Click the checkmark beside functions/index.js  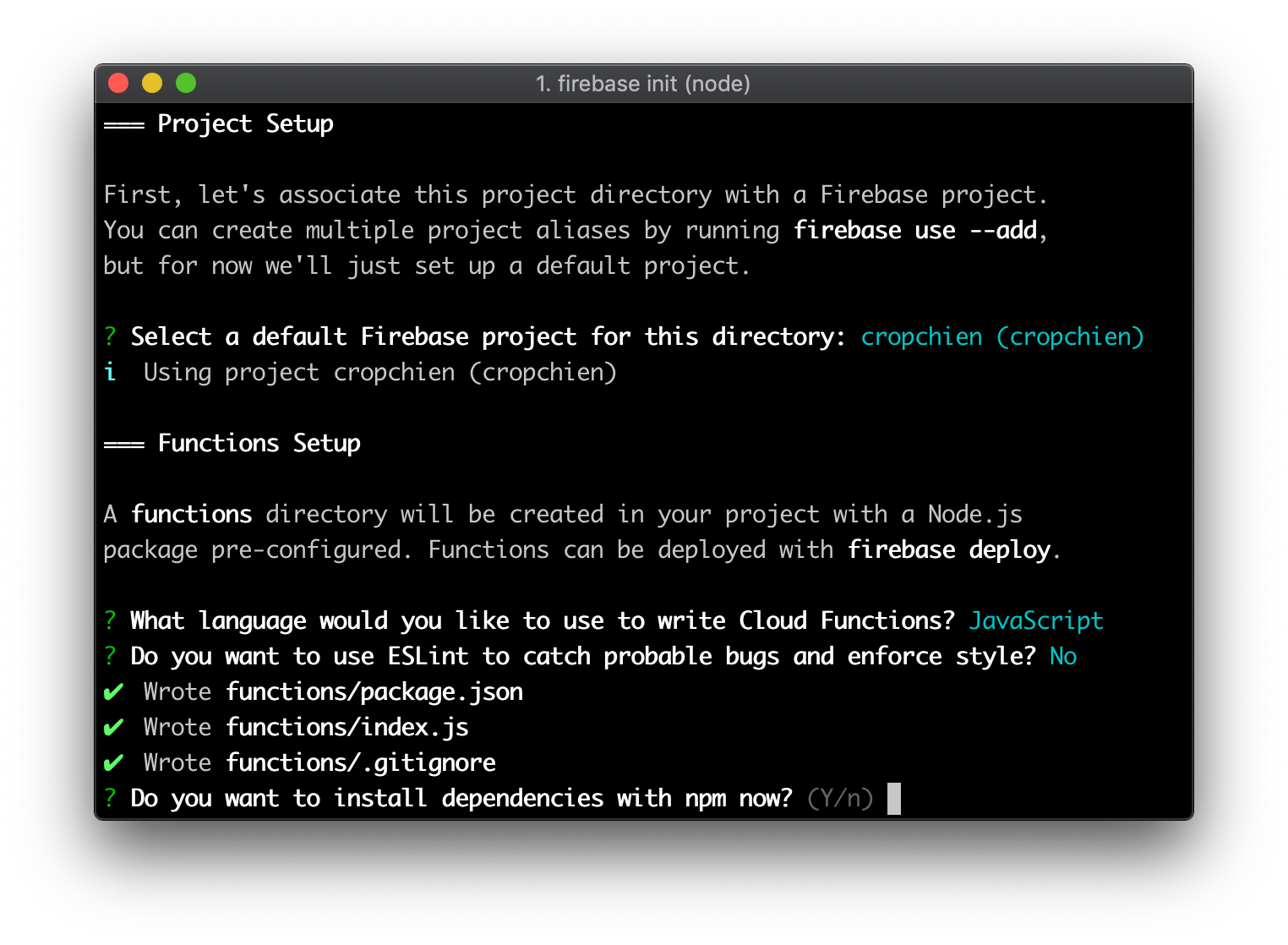coord(113,728)
